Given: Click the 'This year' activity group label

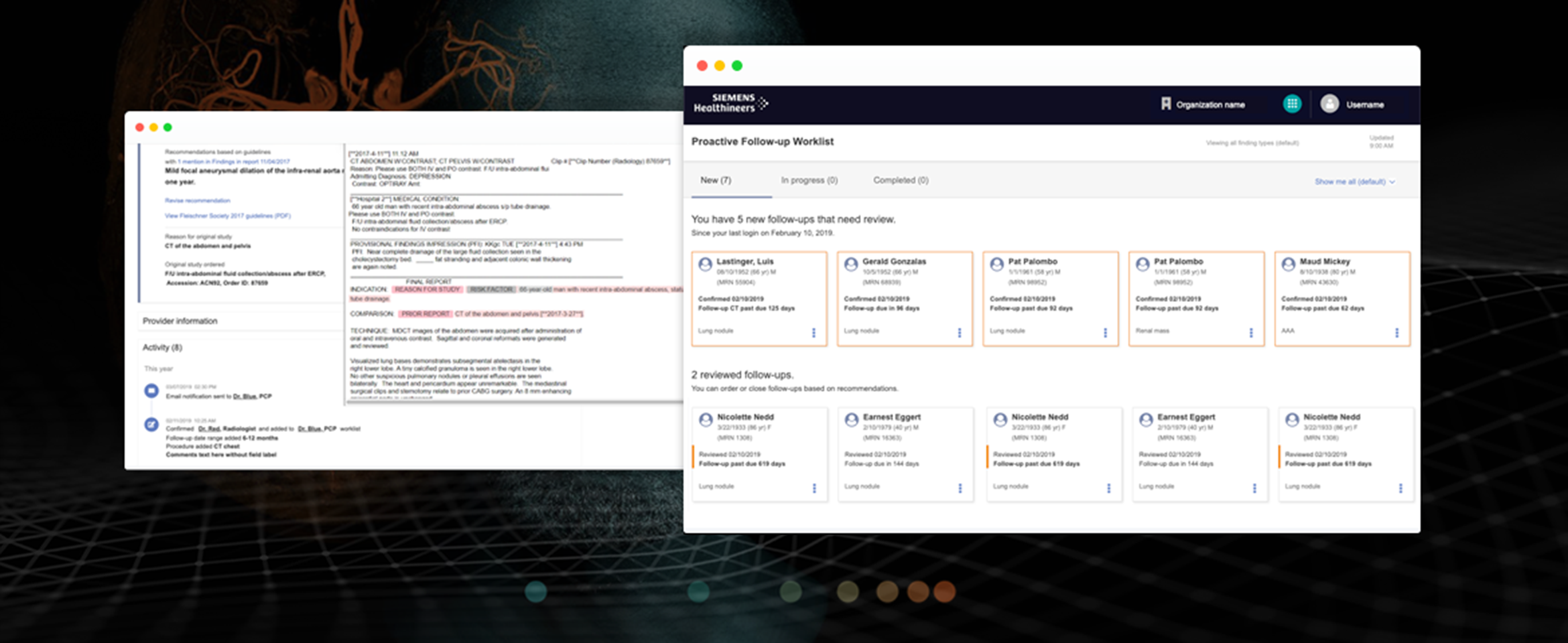Looking at the screenshot, I should (x=158, y=369).
